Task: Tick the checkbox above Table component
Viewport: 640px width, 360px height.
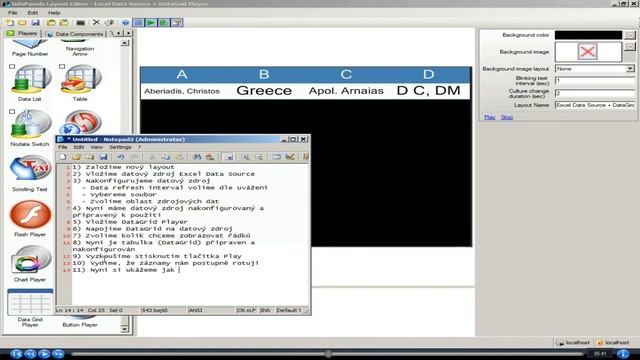Action: [62, 67]
